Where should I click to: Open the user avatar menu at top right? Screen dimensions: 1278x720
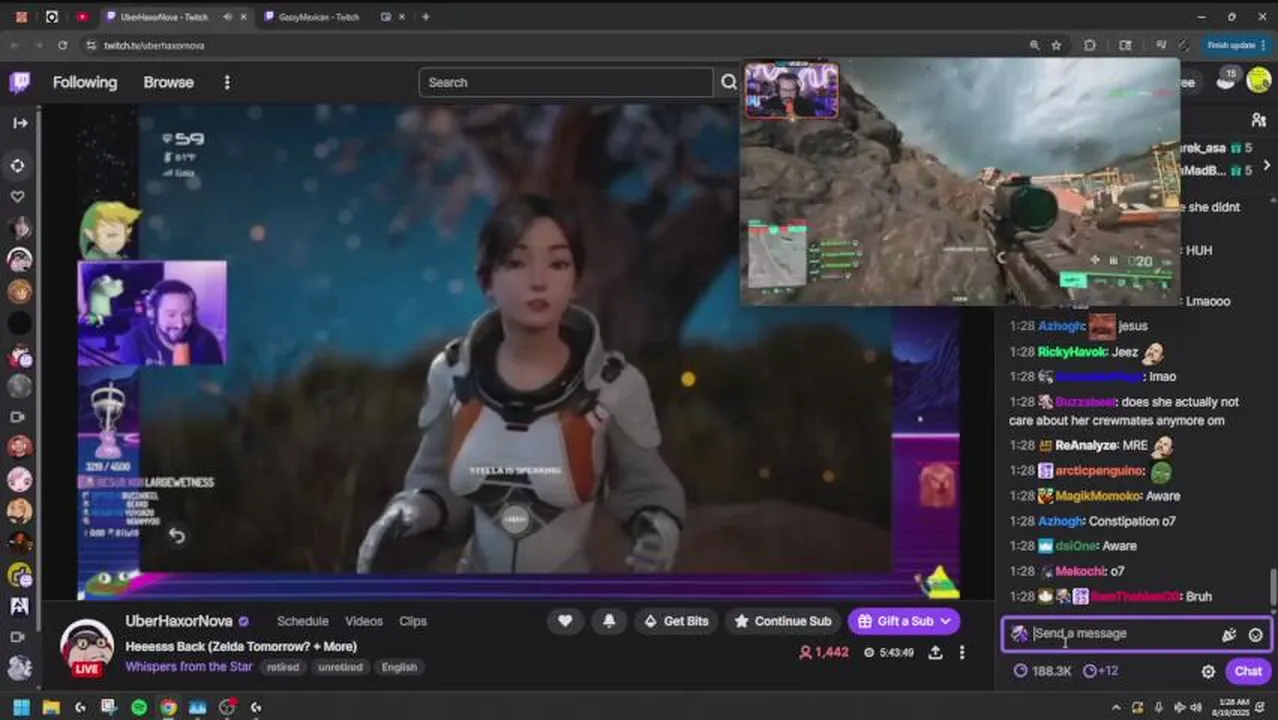1257,82
